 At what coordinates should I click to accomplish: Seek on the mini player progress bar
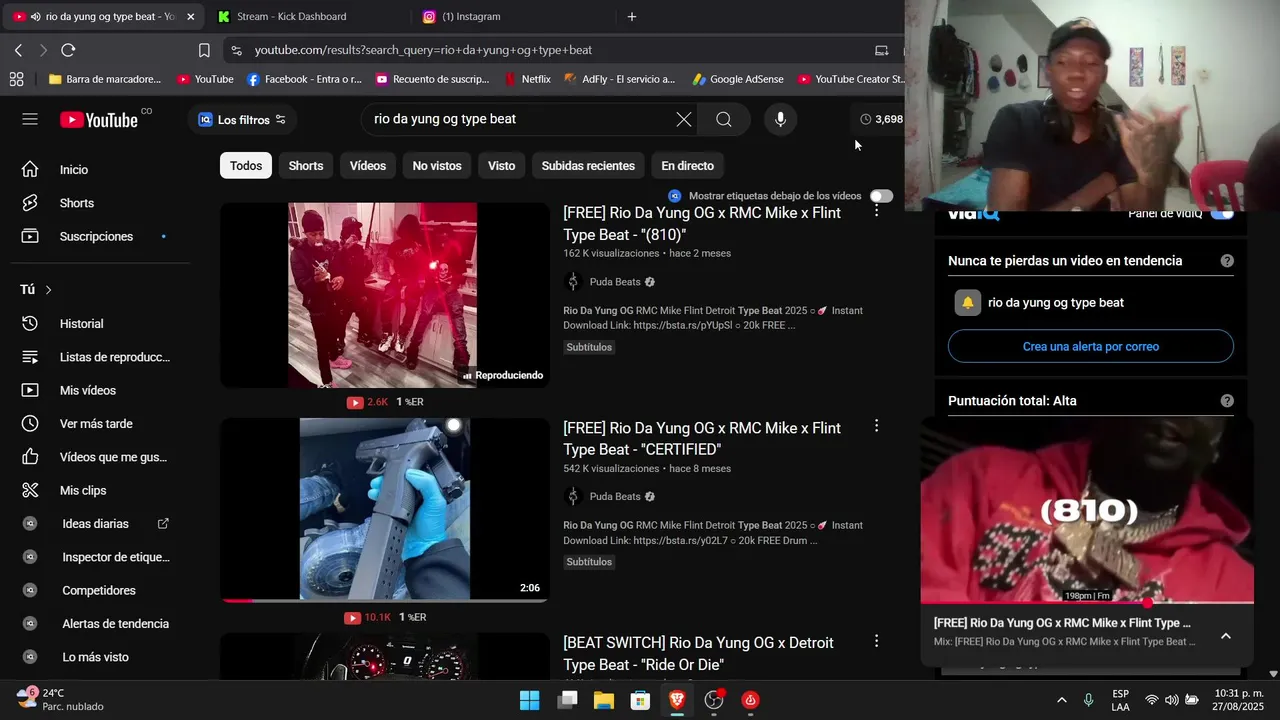(x=1087, y=603)
